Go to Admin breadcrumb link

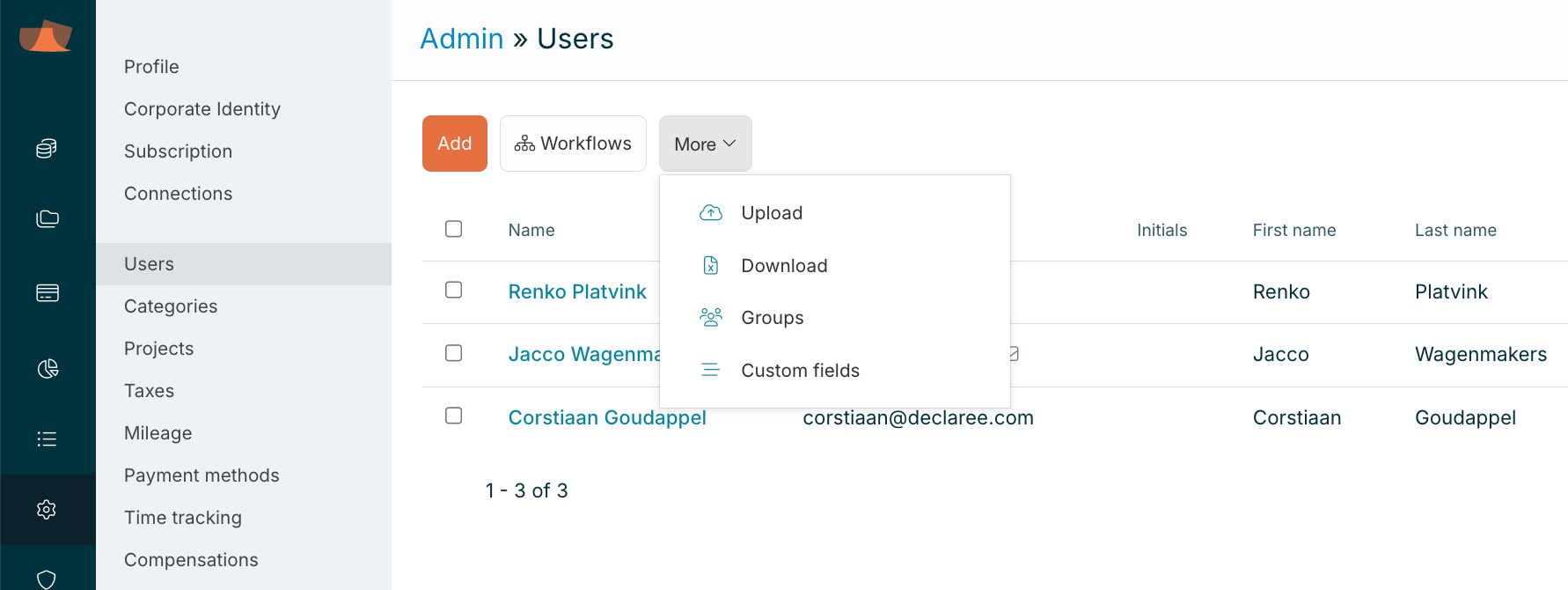pos(461,39)
